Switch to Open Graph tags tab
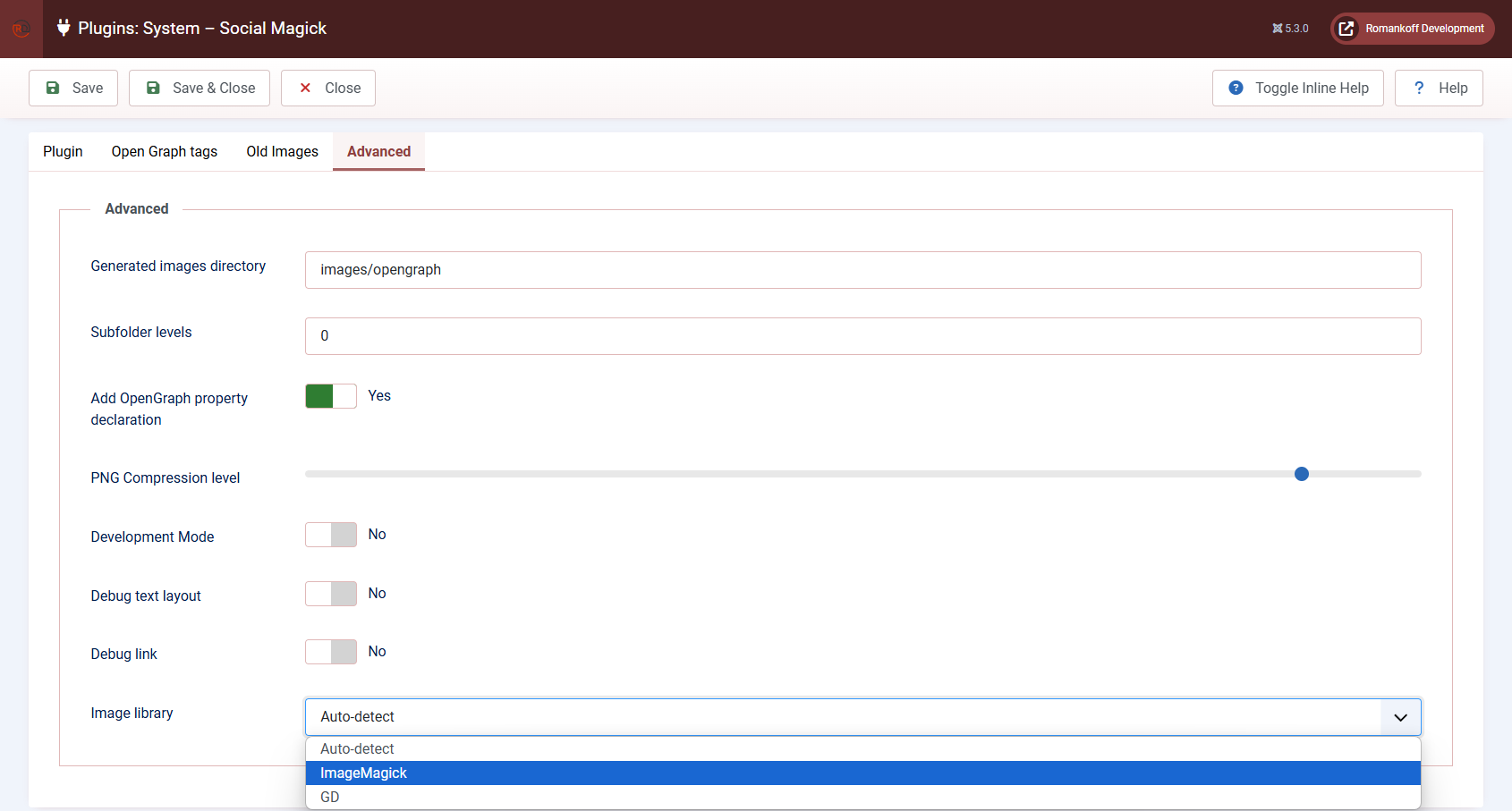Image resolution: width=1512 pixels, height=811 pixels. [165, 152]
